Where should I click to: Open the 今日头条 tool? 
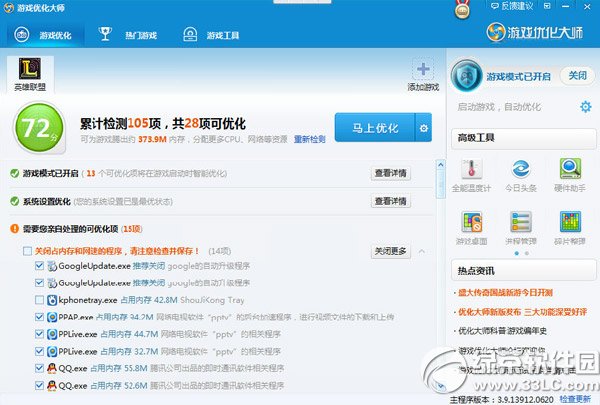pos(521,175)
